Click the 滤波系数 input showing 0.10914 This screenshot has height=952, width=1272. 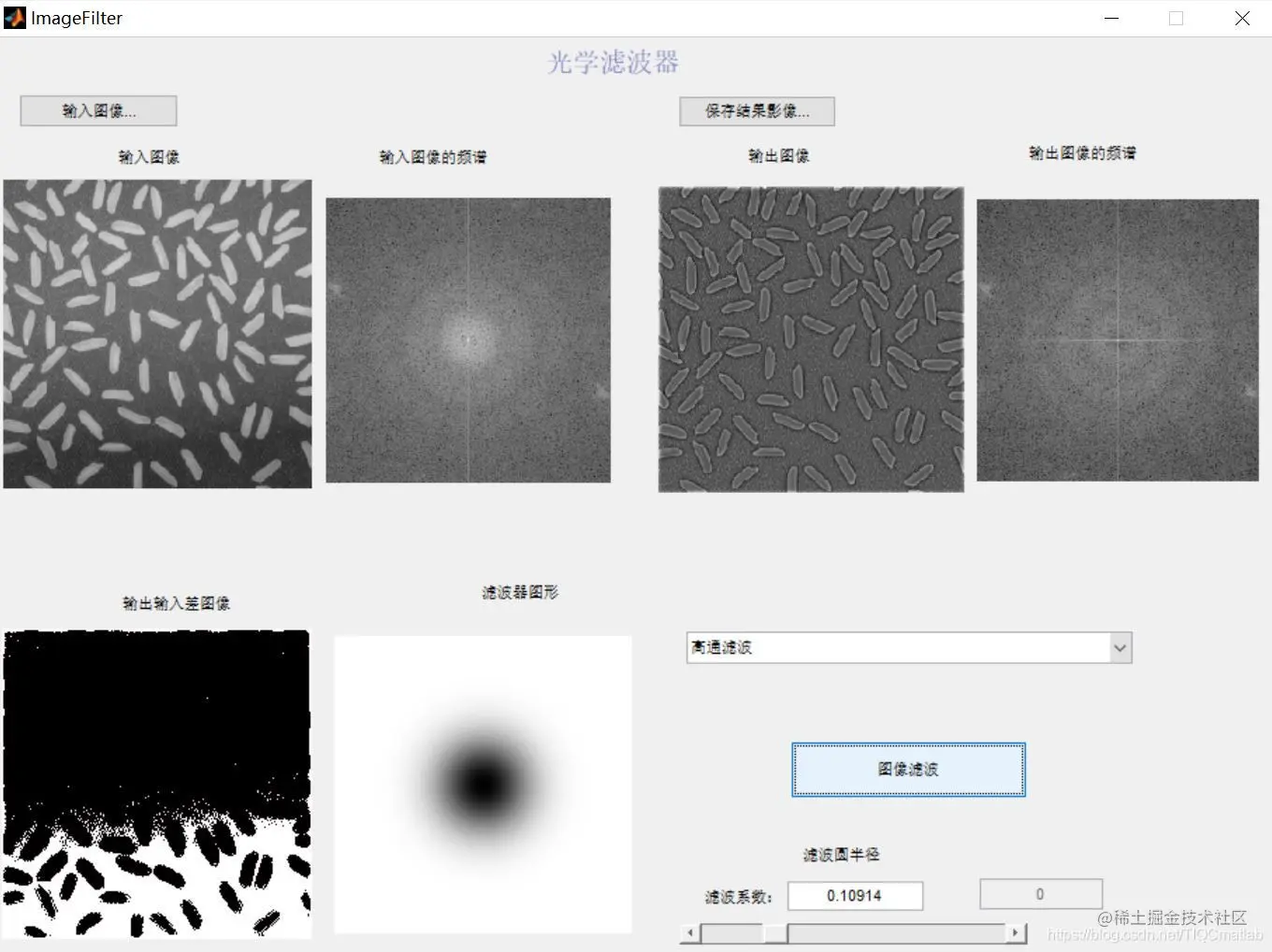tap(855, 895)
